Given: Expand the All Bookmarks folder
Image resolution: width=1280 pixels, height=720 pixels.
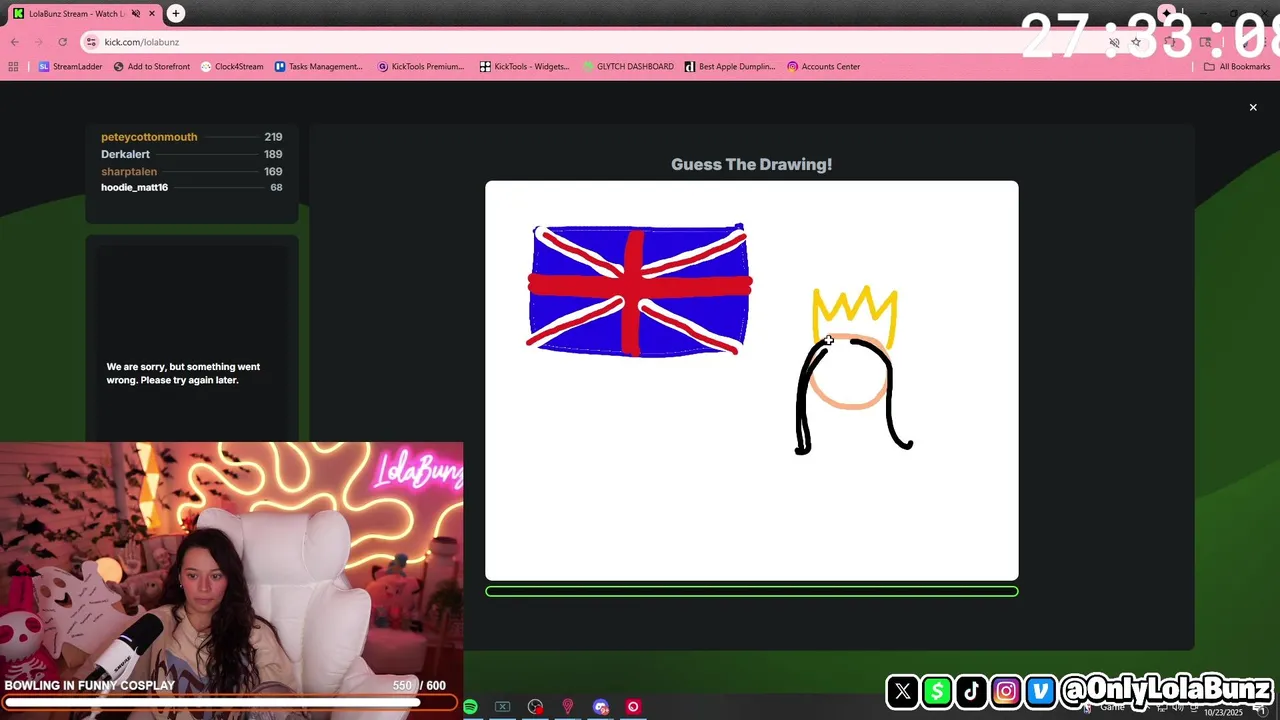Looking at the screenshot, I should pos(1237,67).
